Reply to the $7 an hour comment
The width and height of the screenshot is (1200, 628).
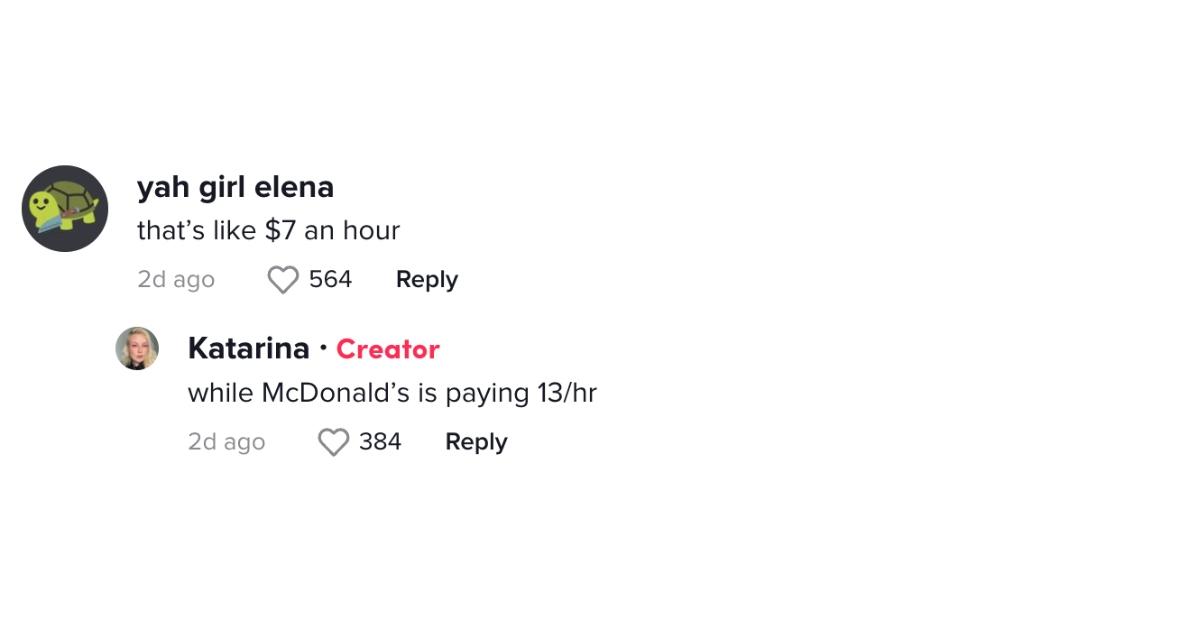pyautogui.click(x=427, y=280)
